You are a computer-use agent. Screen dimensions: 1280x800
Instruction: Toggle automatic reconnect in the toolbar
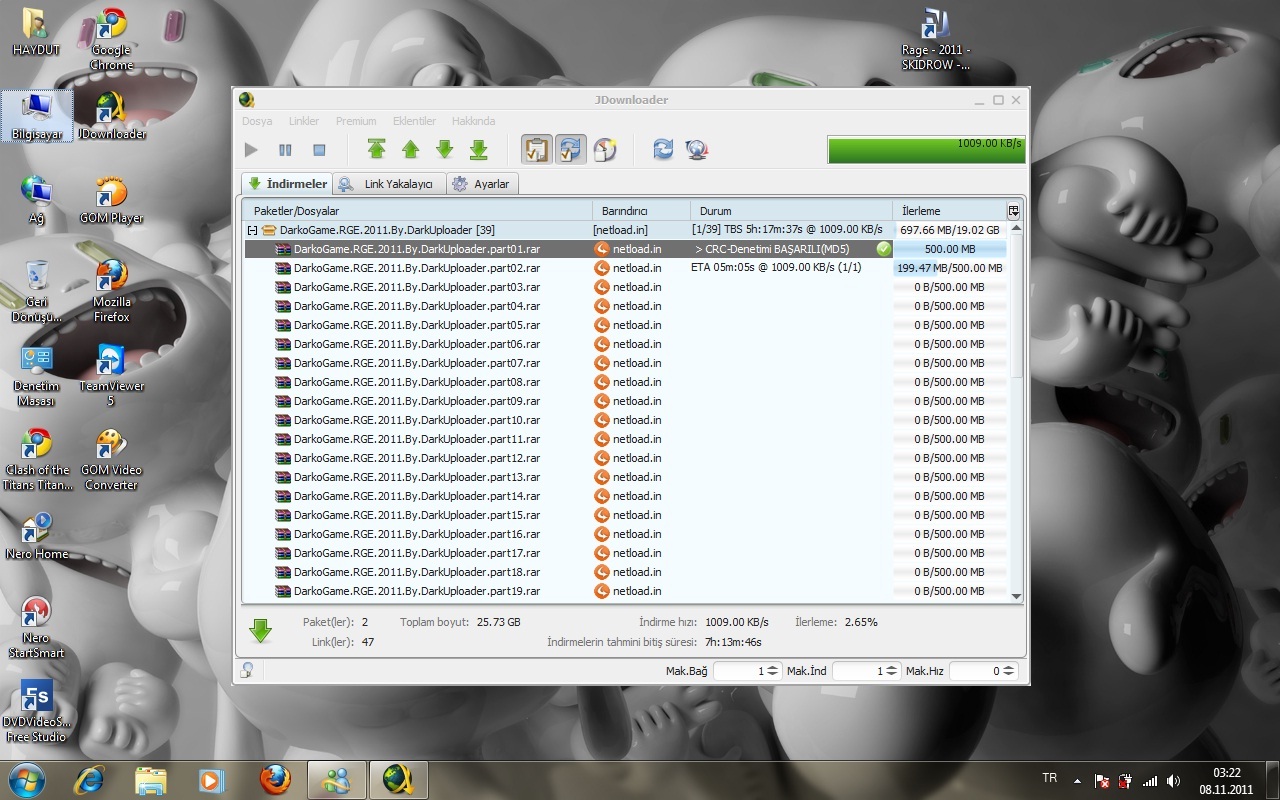[571, 150]
